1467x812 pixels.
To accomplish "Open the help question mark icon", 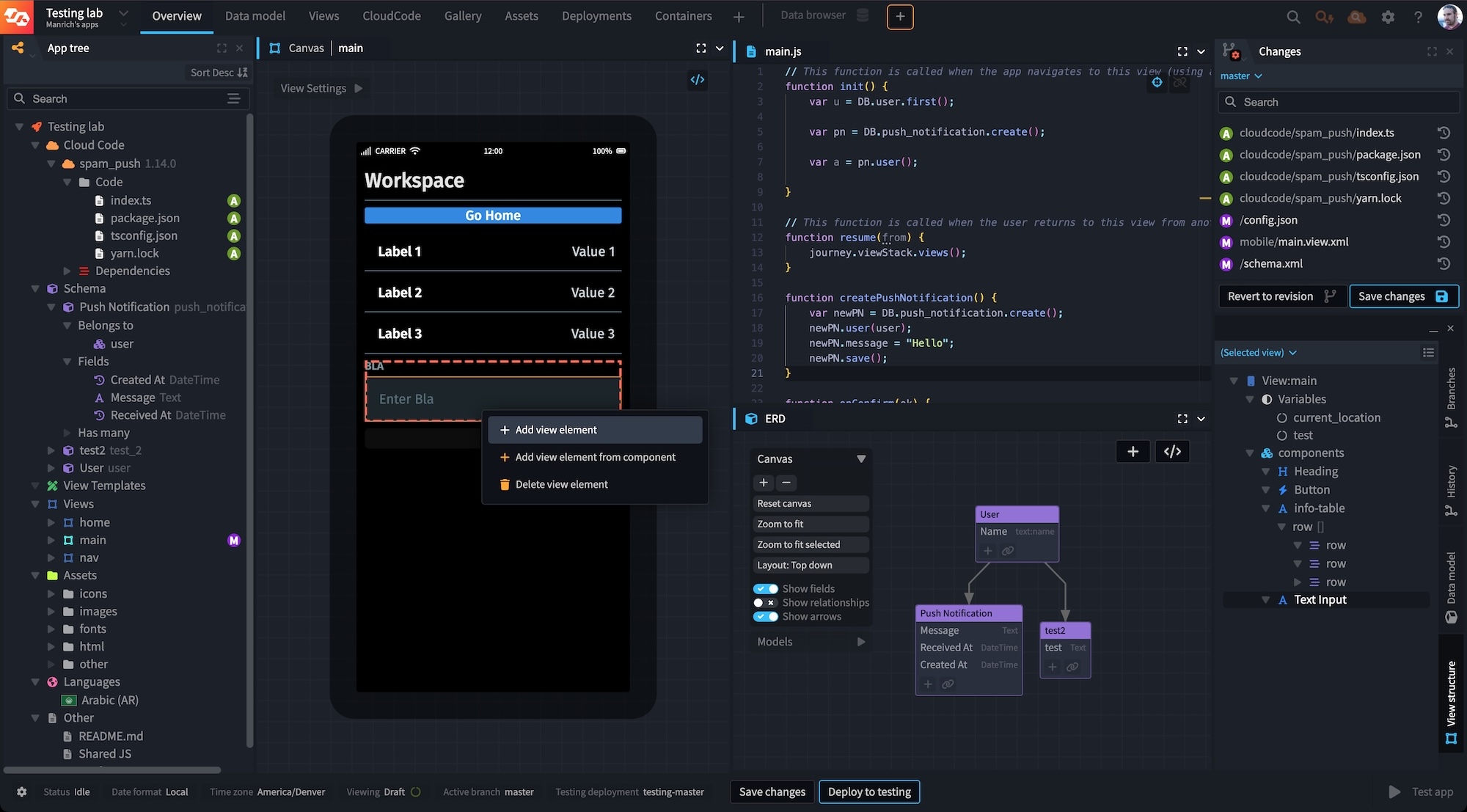I will tap(1418, 16).
